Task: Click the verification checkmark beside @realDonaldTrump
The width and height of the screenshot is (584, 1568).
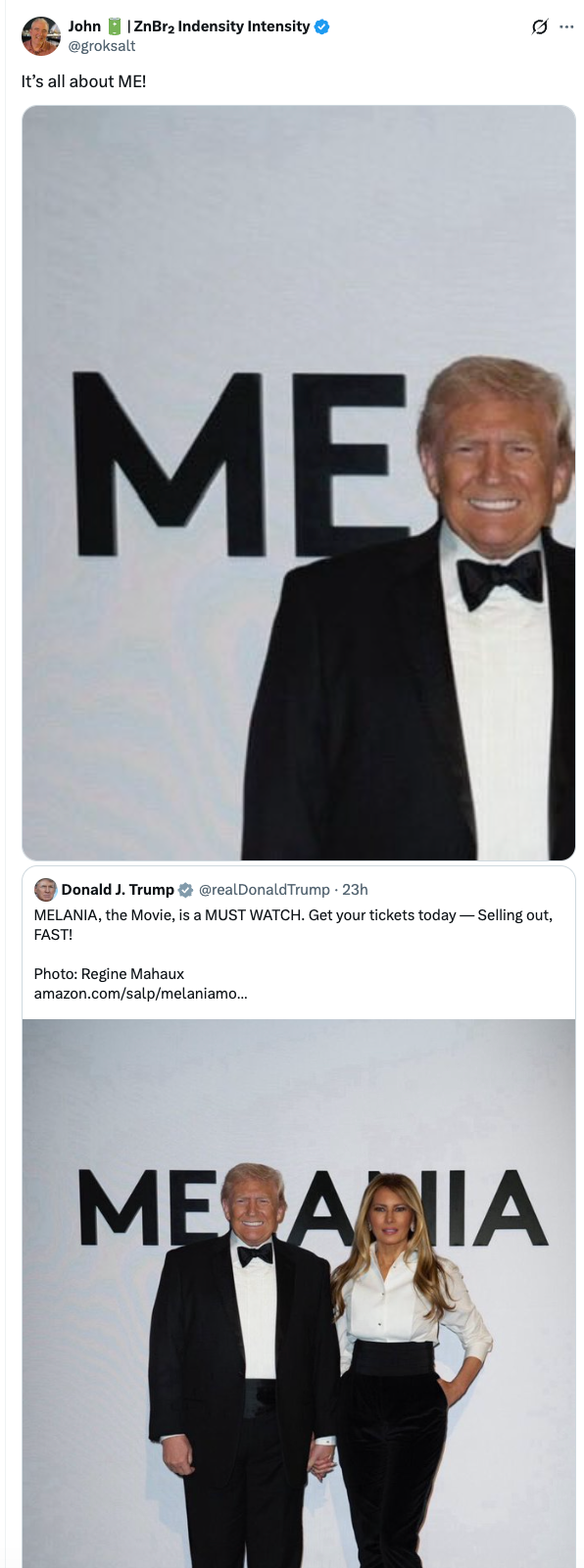Action: 185,890
